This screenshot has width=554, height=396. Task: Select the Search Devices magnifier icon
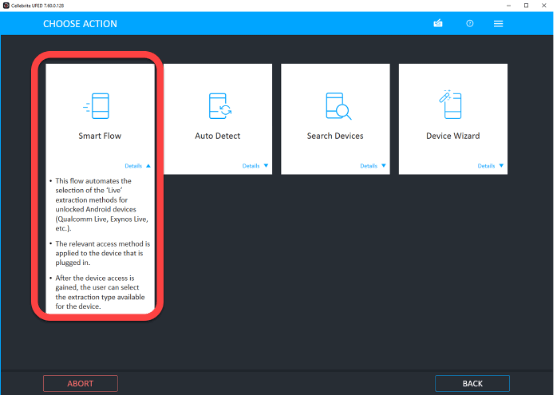(x=338, y=106)
